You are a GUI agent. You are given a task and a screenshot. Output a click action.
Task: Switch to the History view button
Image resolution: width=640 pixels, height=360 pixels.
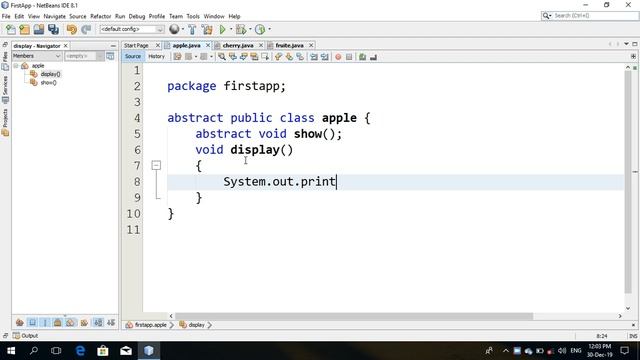click(156, 57)
